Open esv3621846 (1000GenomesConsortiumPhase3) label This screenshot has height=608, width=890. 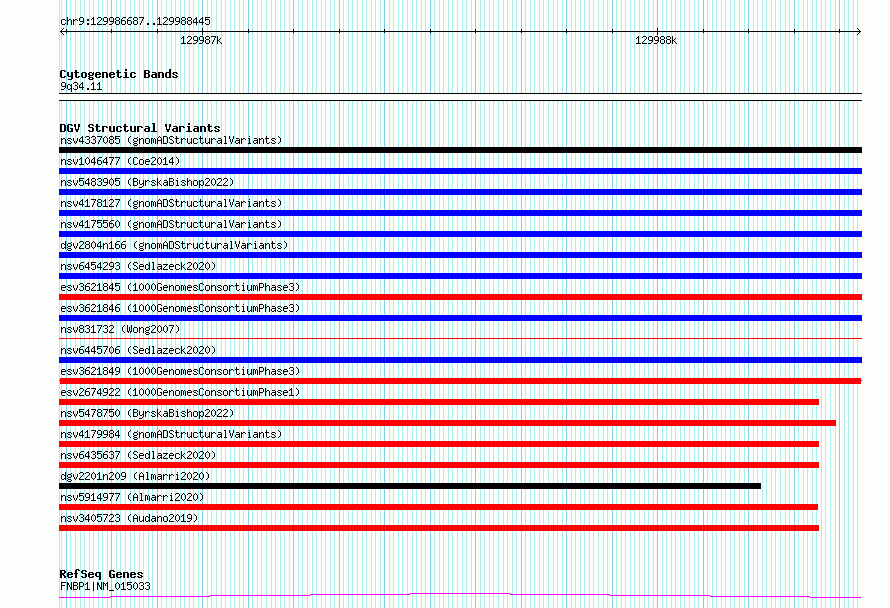pos(180,308)
